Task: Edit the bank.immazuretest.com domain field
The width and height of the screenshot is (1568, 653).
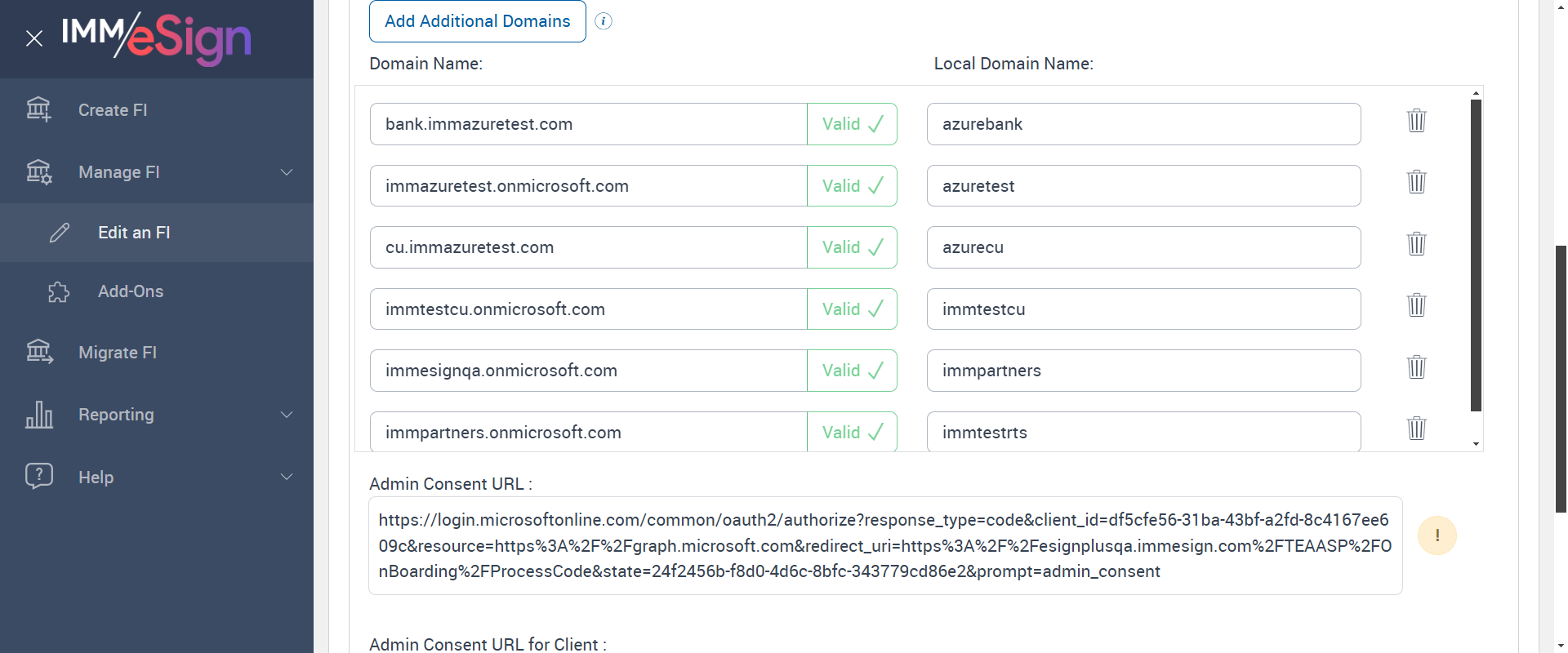Action: coord(589,124)
